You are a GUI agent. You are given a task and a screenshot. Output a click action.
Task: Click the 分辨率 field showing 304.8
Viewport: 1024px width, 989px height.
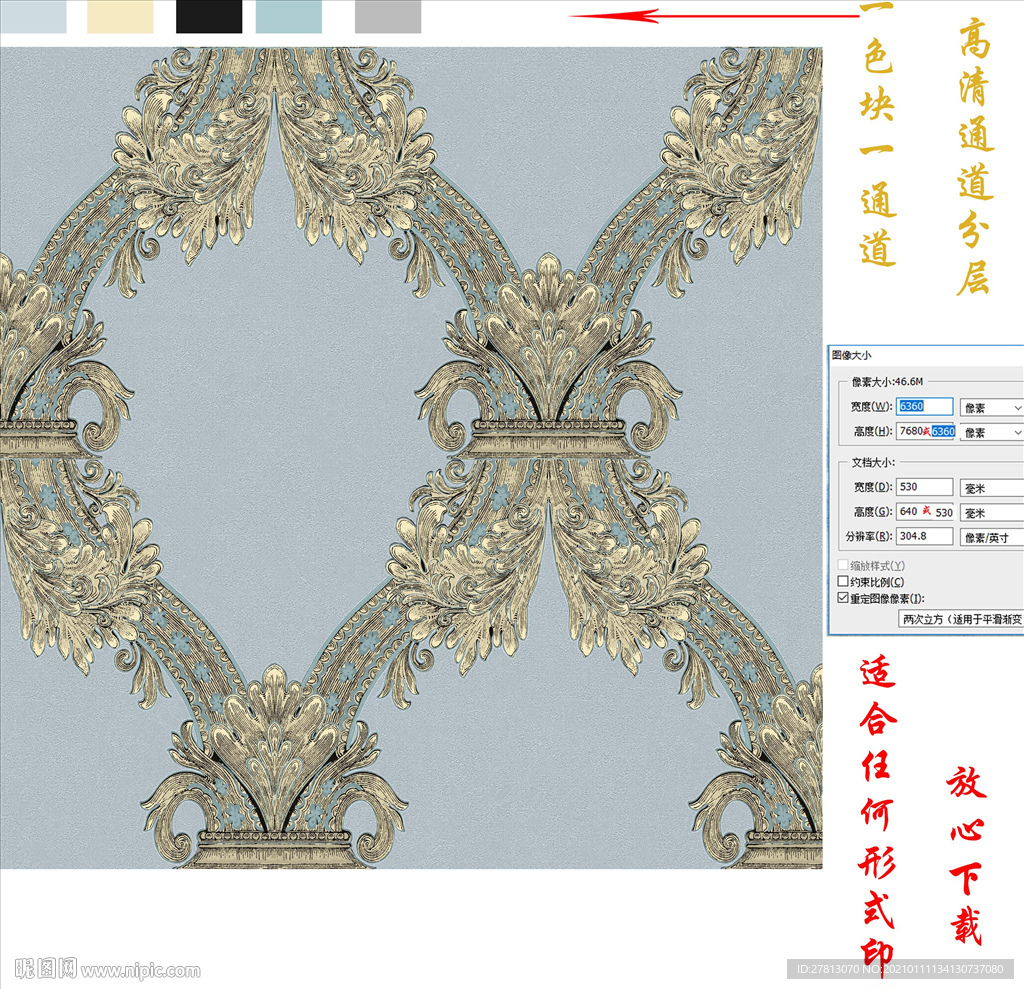click(924, 536)
